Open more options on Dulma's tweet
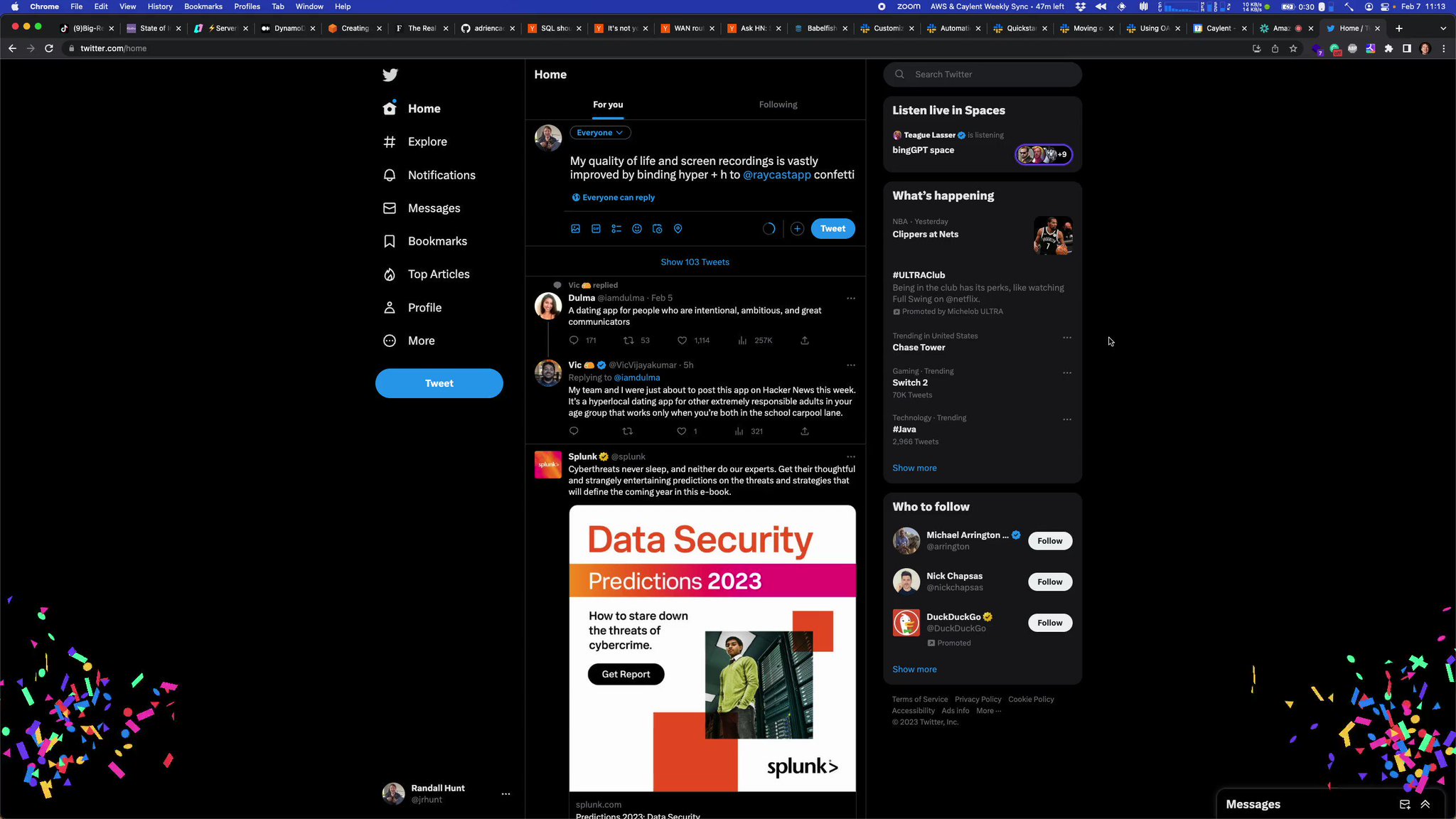 [x=851, y=298]
